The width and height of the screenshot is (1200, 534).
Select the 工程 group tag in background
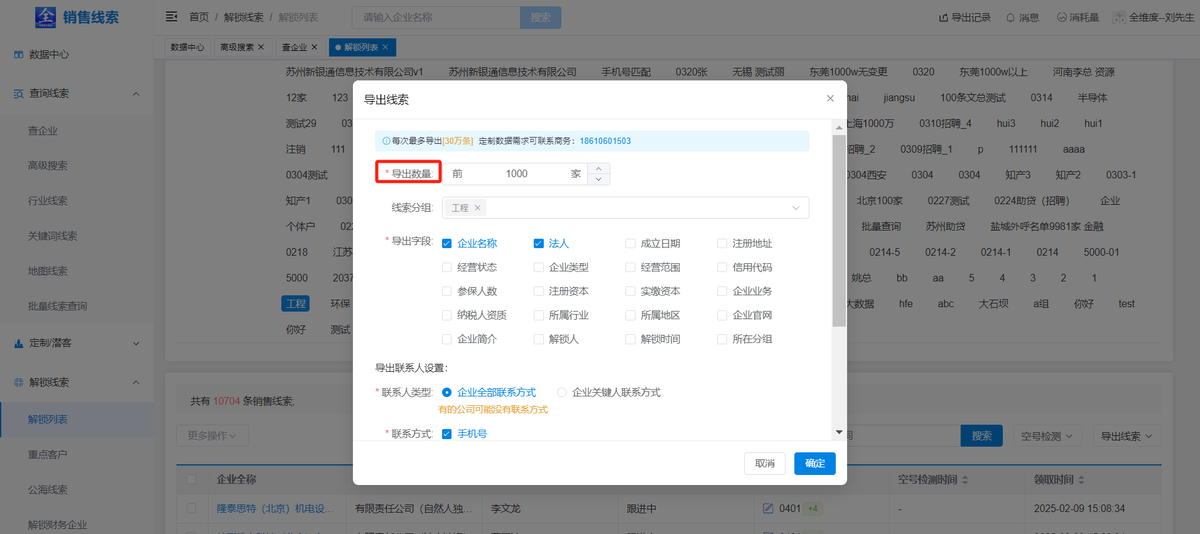[x=295, y=302]
